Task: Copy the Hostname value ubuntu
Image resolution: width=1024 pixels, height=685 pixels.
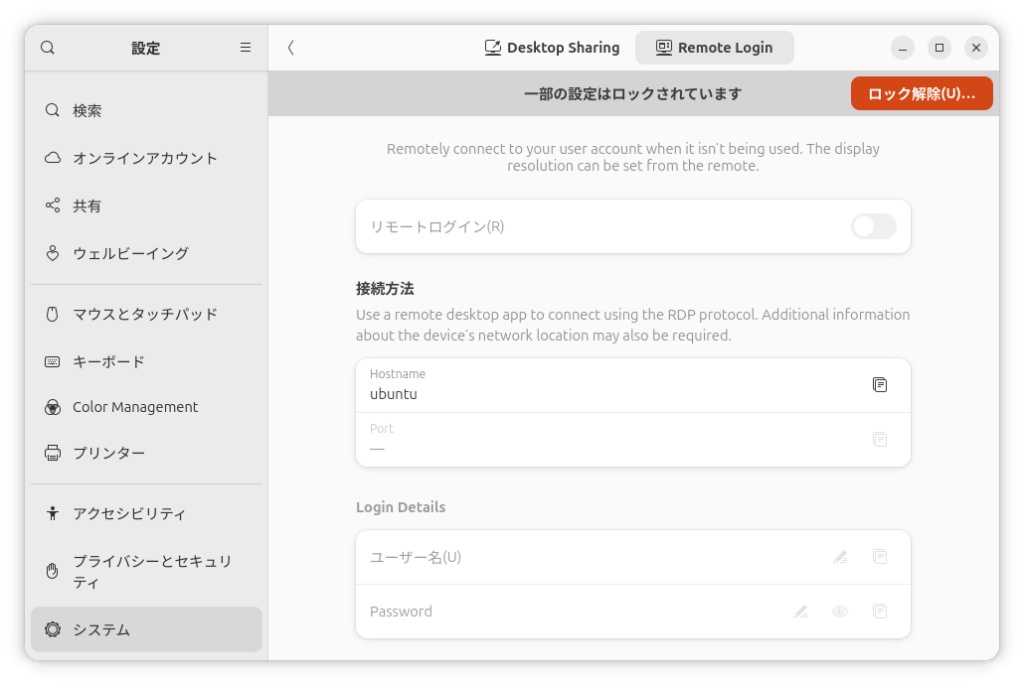Action: pyautogui.click(x=879, y=385)
